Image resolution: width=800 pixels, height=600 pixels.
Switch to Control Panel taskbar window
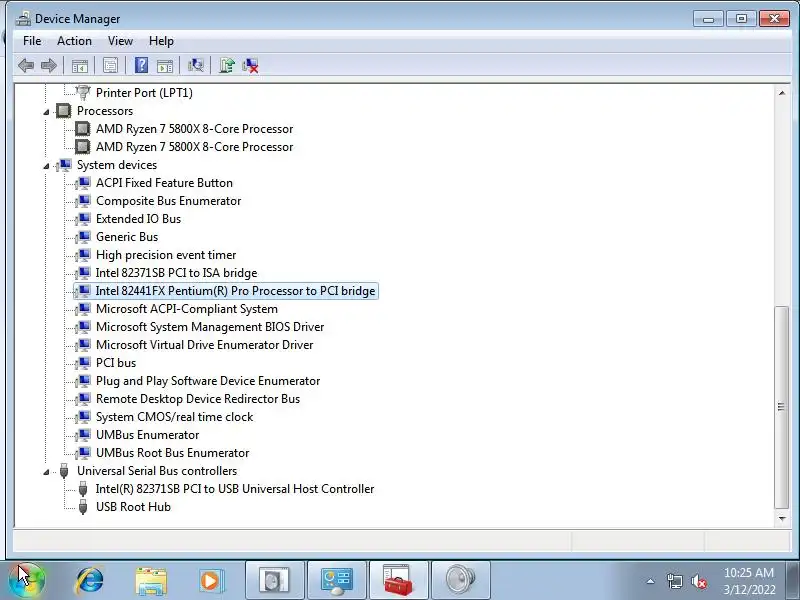(336, 580)
